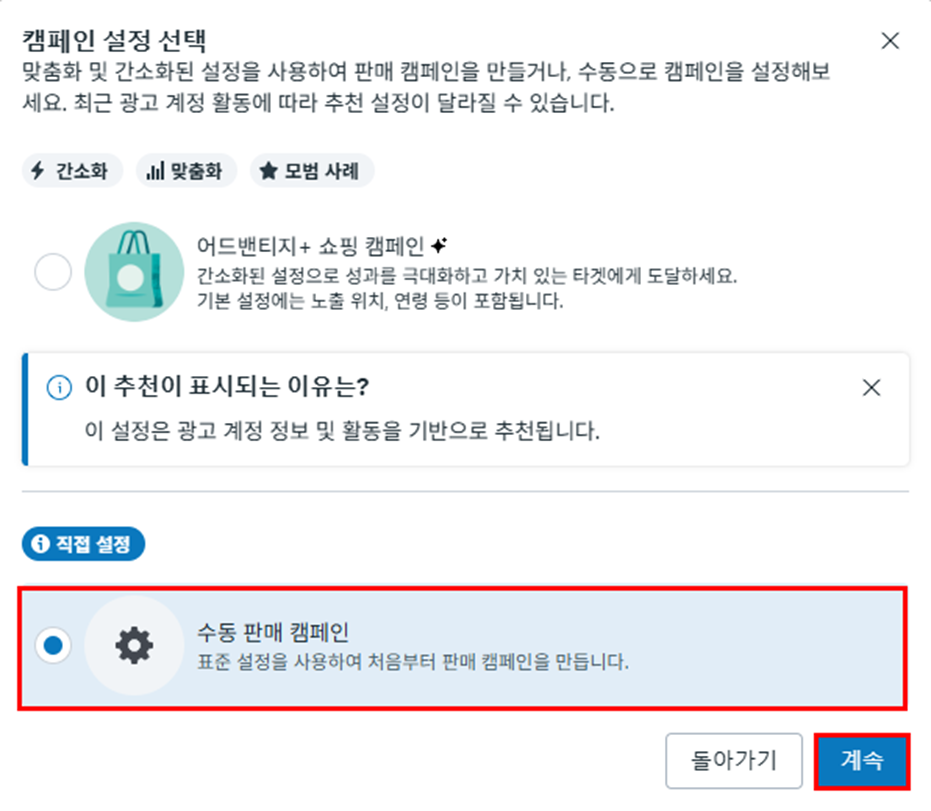Select the 어드밴티지+ 쇼핑 캠페인 radio button

pos(53,272)
